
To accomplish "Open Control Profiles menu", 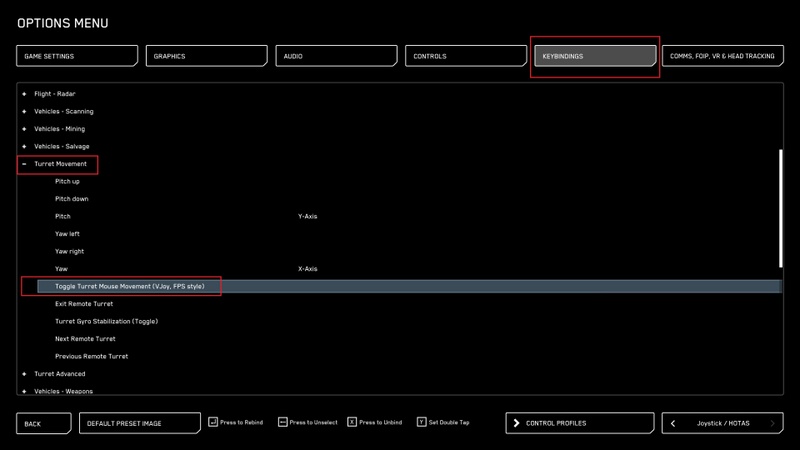I will pyautogui.click(x=580, y=423).
